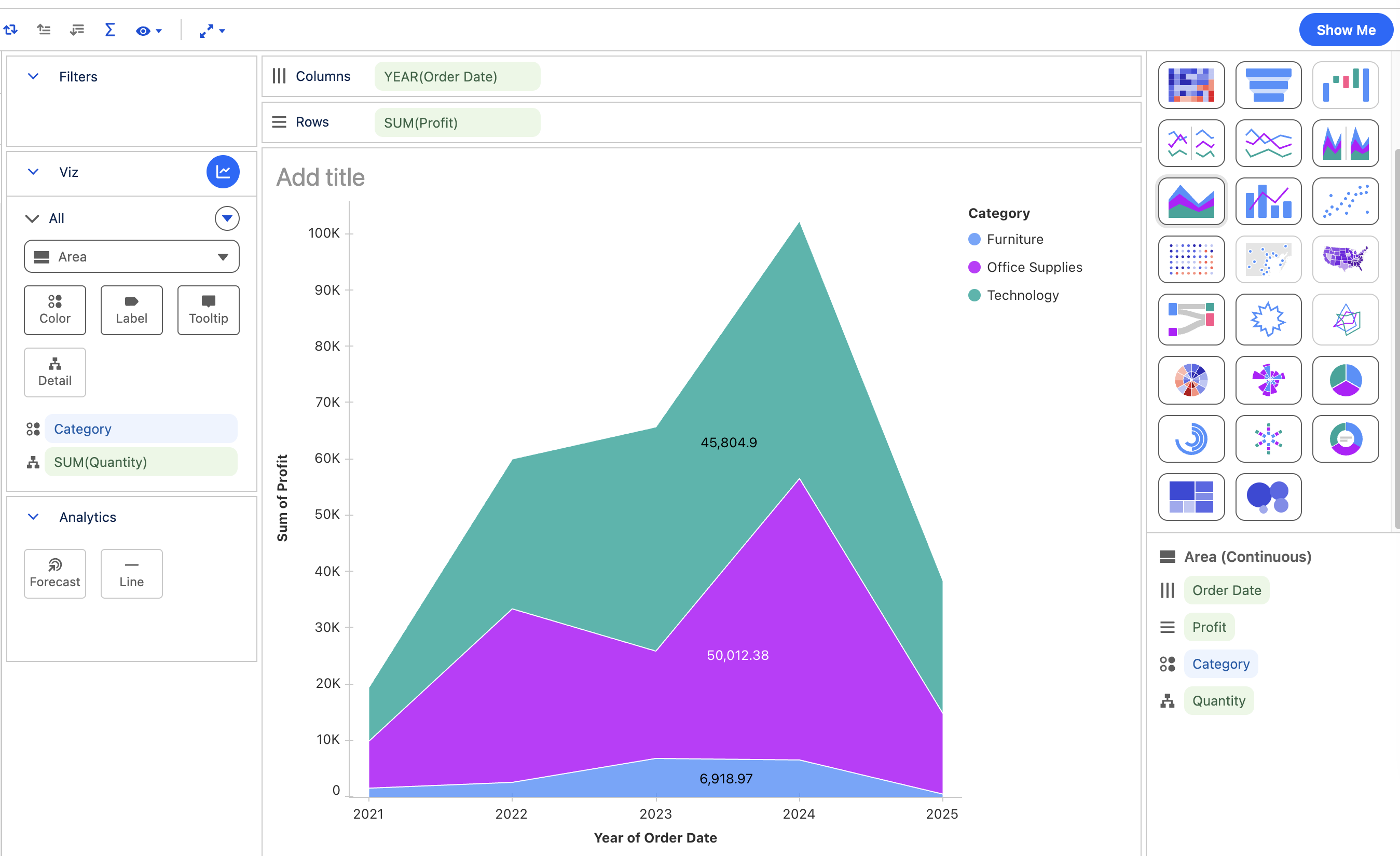Click the swap rows and columns icon

pyautogui.click(x=11, y=30)
